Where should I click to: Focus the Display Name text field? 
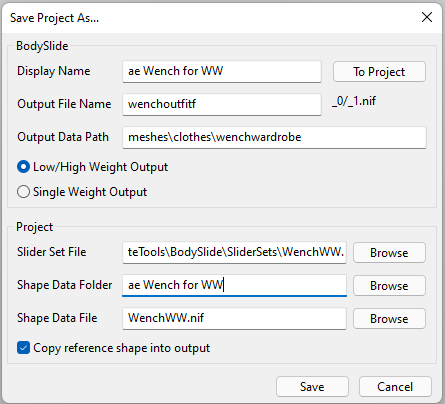[x=222, y=71]
